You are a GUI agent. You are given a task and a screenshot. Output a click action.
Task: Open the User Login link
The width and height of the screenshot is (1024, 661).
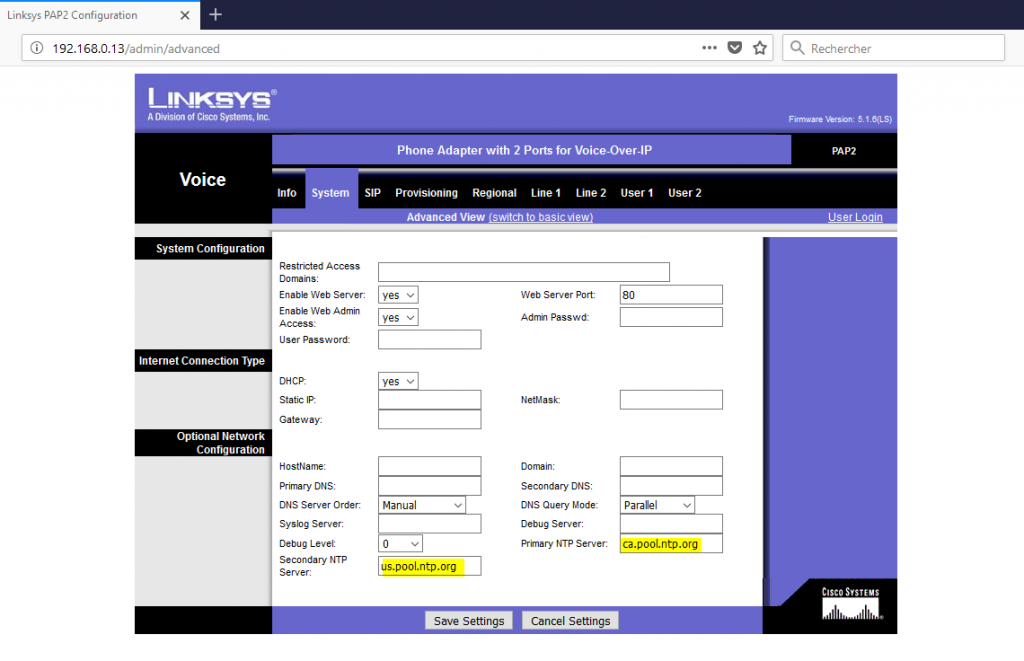point(855,216)
